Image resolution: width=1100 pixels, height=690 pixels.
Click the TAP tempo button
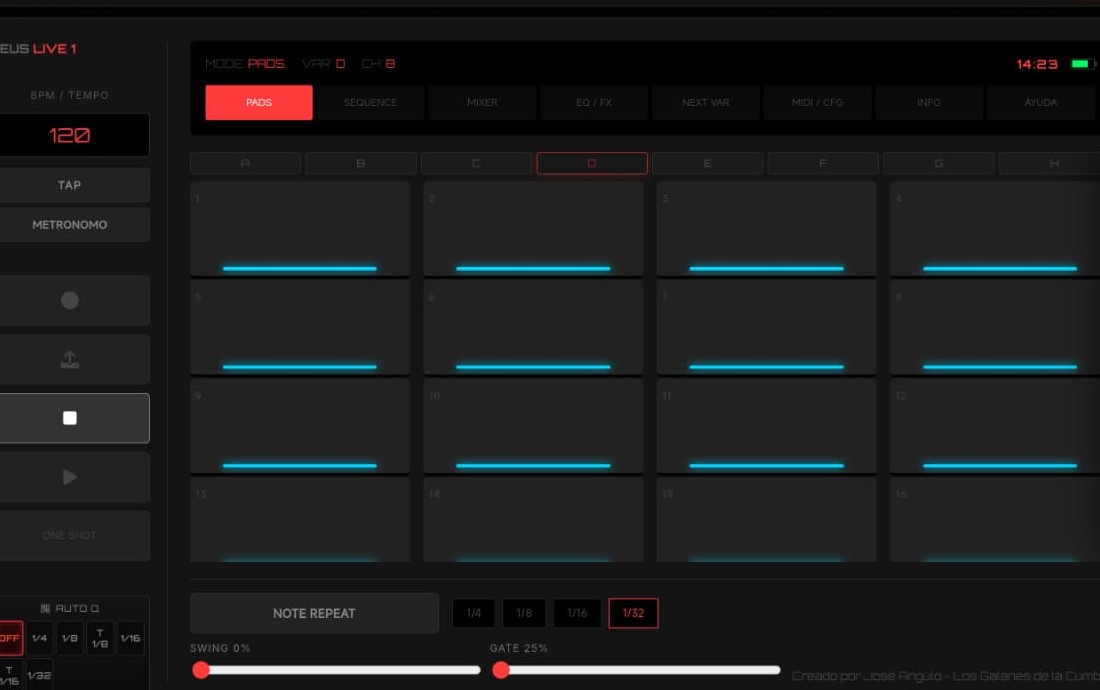pyautogui.click(x=69, y=185)
